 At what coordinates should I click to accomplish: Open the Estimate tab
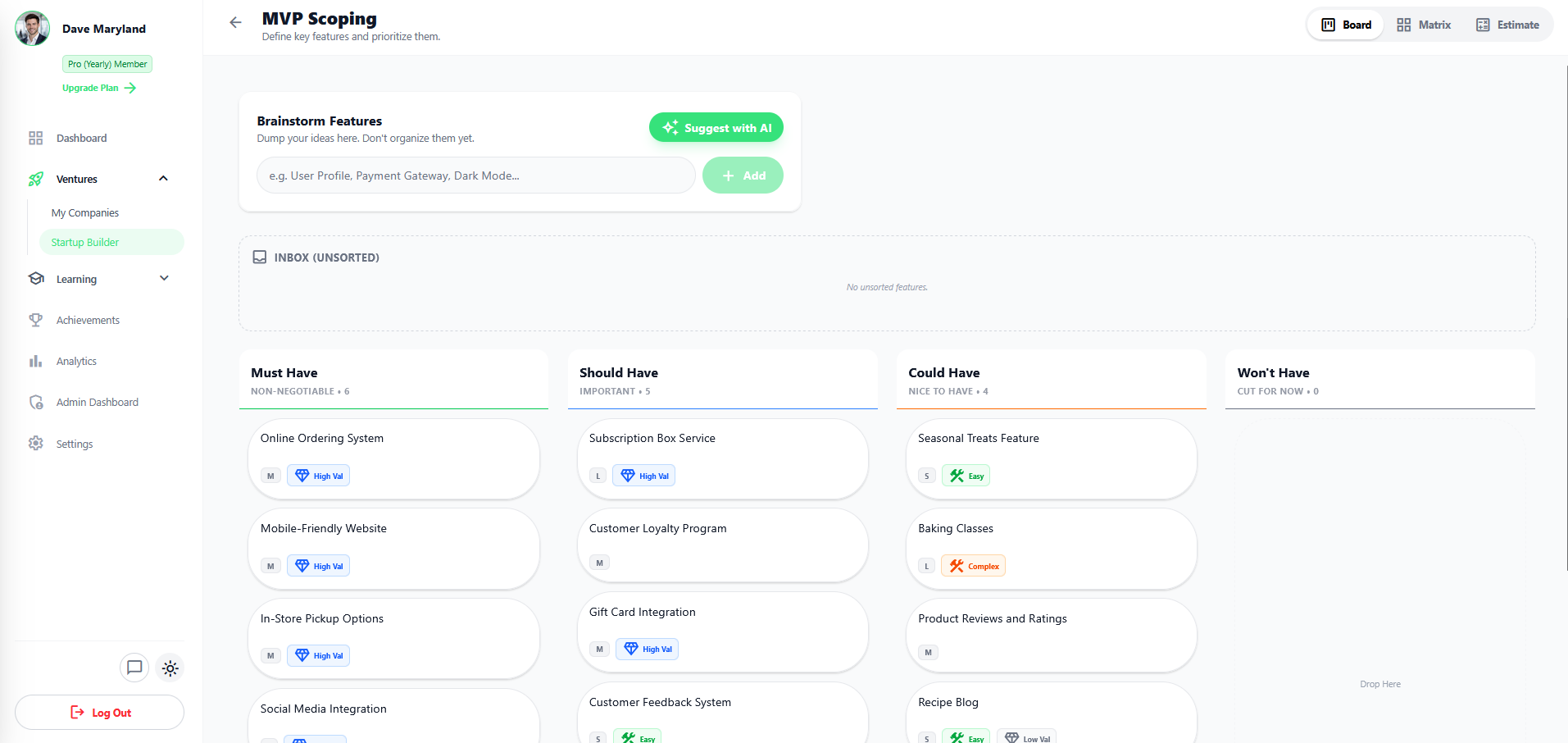(1508, 25)
